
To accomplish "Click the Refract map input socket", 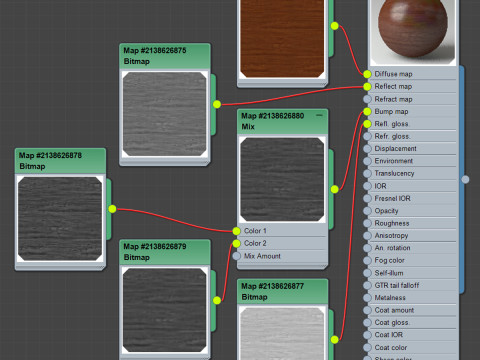I will 367,99.
